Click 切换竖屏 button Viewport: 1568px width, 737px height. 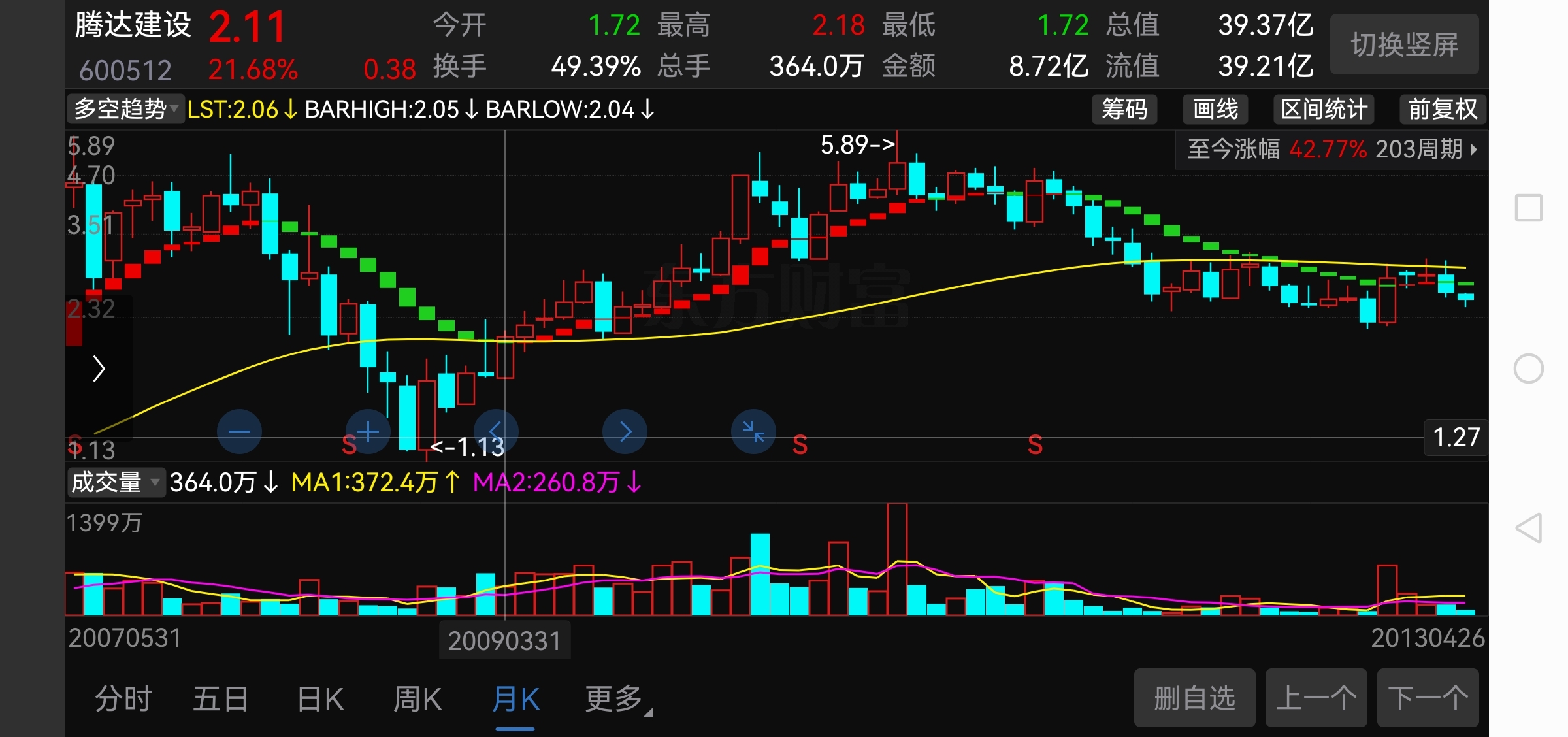[1404, 44]
